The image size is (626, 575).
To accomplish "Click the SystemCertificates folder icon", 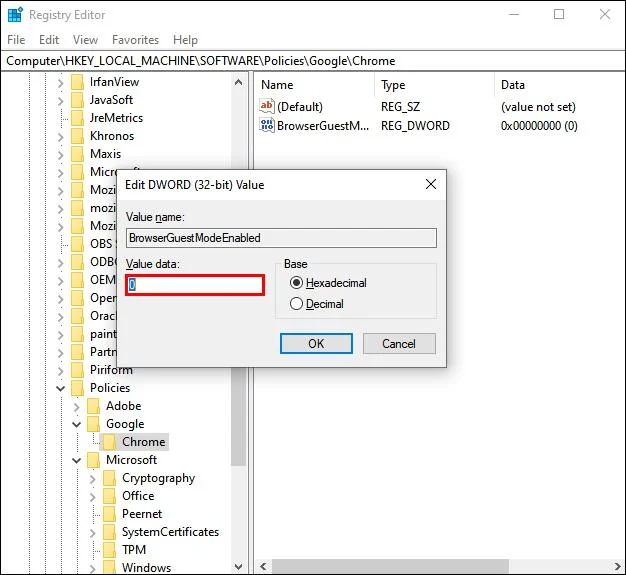I will (x=109, y=532).
